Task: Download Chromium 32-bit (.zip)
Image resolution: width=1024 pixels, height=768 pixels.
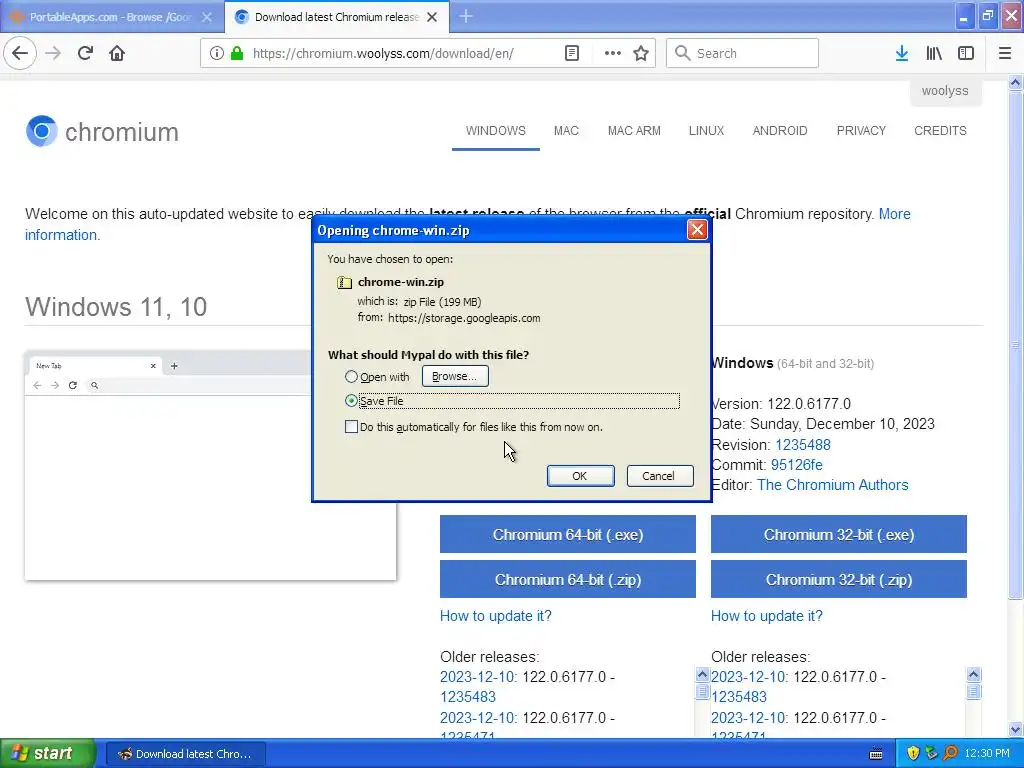Action: click(839, 579)
